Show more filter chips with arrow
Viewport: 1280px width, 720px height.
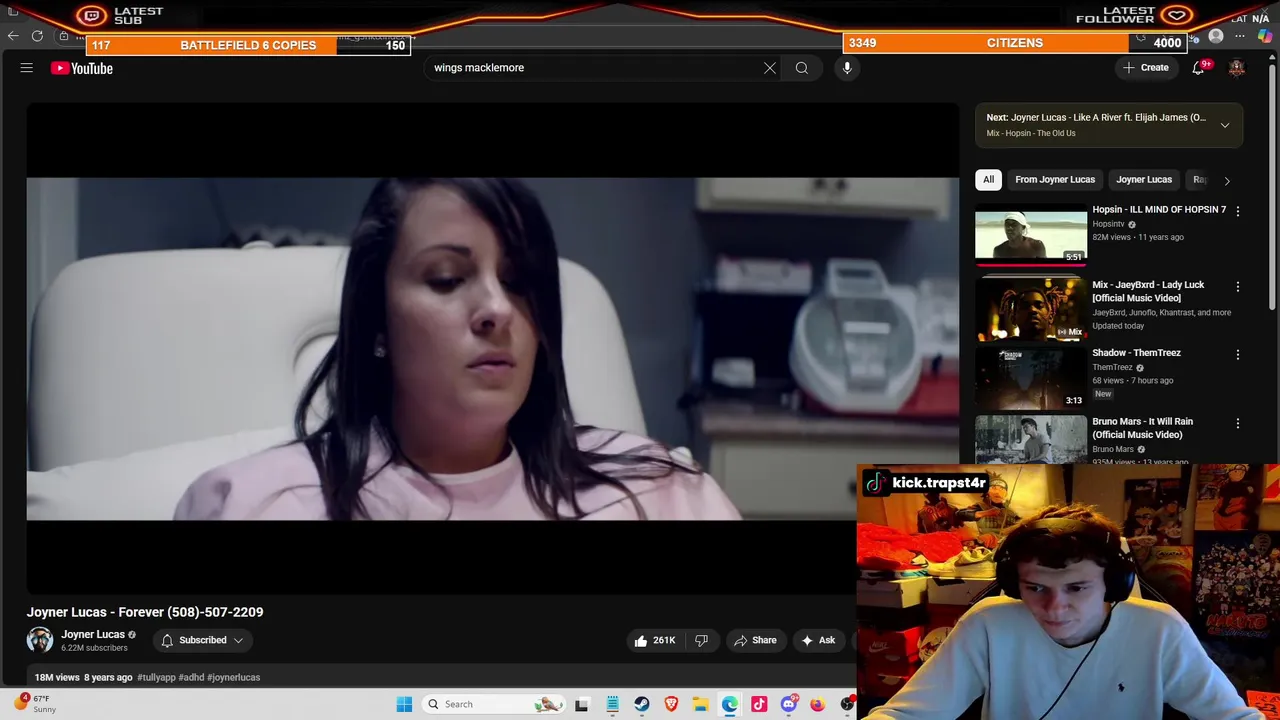[1227, 181]
